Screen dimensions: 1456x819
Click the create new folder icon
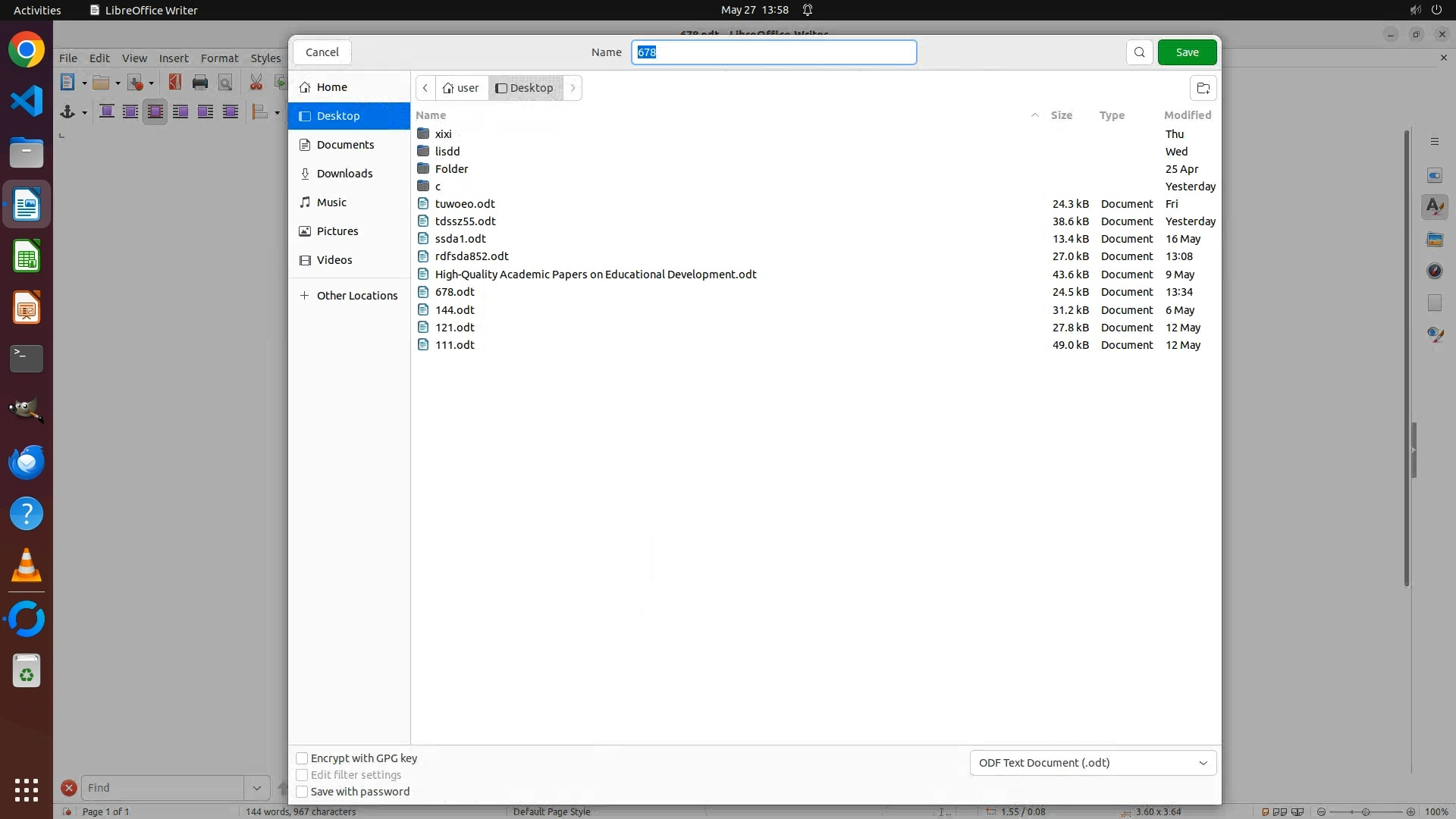pyautogui.click(x=1203, y=88)
